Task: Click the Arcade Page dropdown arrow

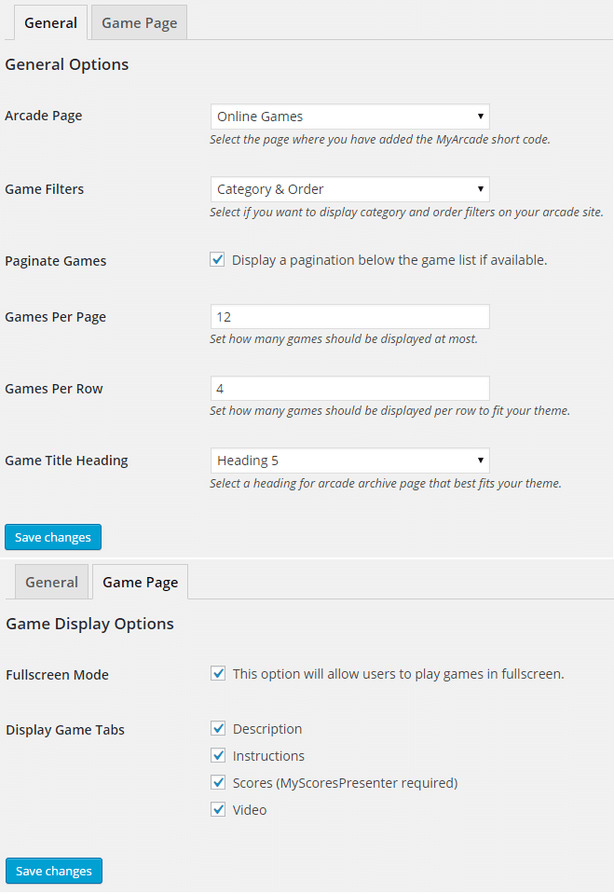Action: (x=481, y=116)
